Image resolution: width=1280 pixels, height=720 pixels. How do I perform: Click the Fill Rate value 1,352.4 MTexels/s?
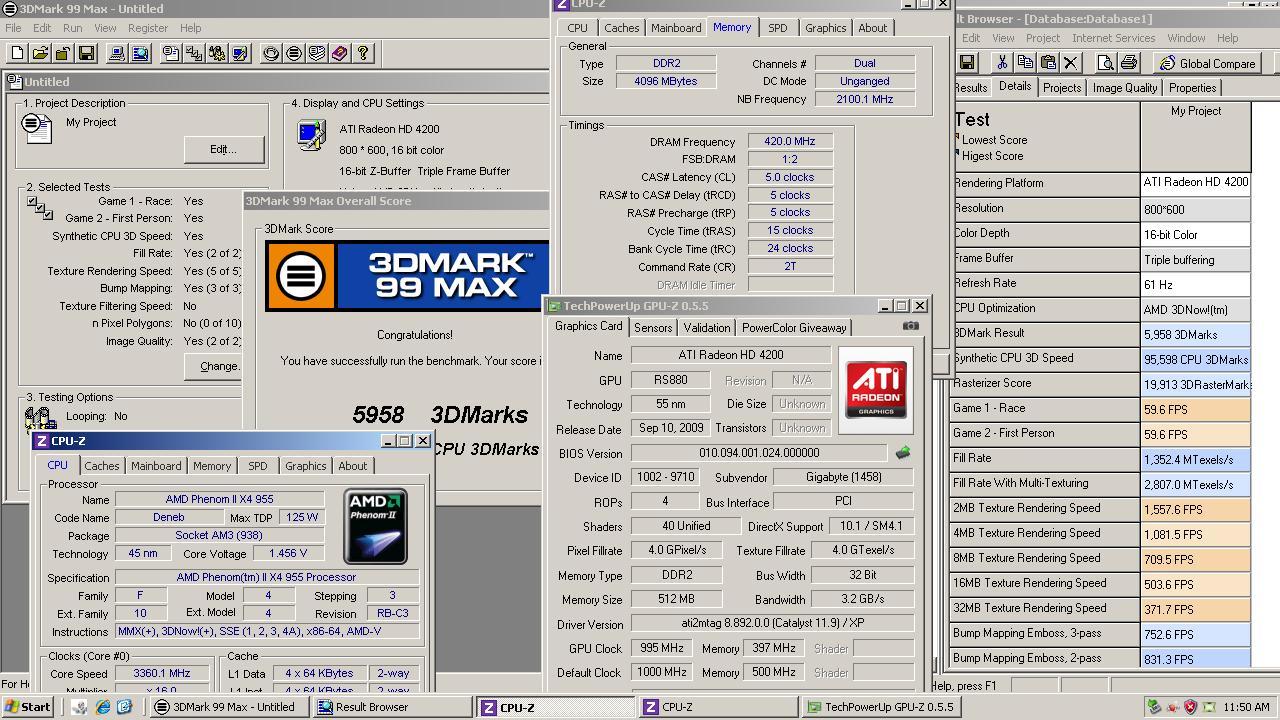(1195, 460)
